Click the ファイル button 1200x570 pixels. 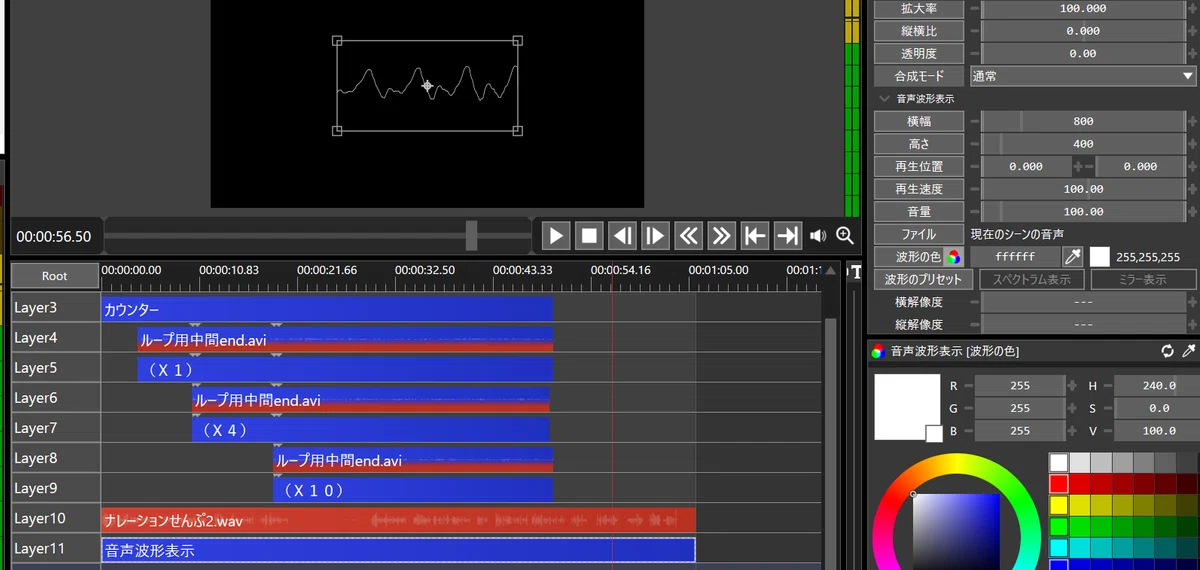click(919, 234)
